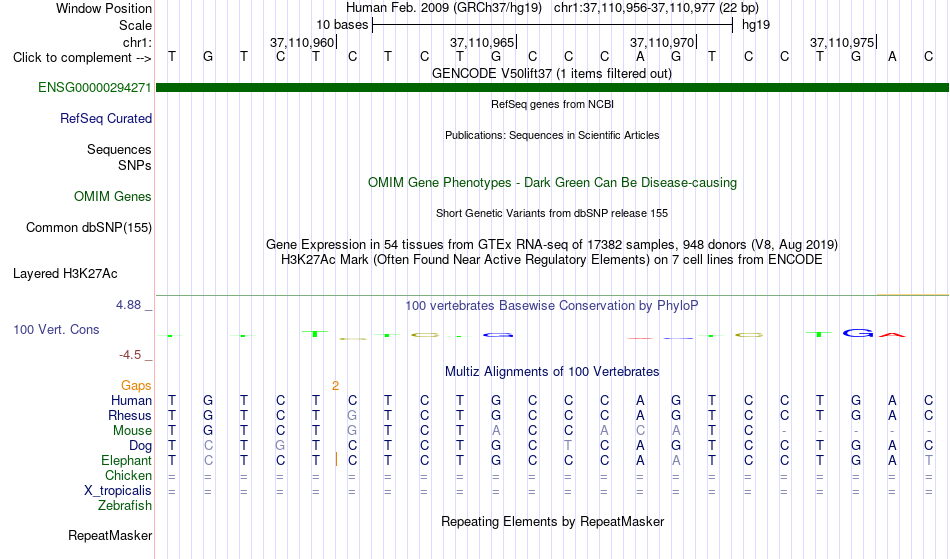Click the Rhesus species label

pyautogui.click(x=130, y=416)
